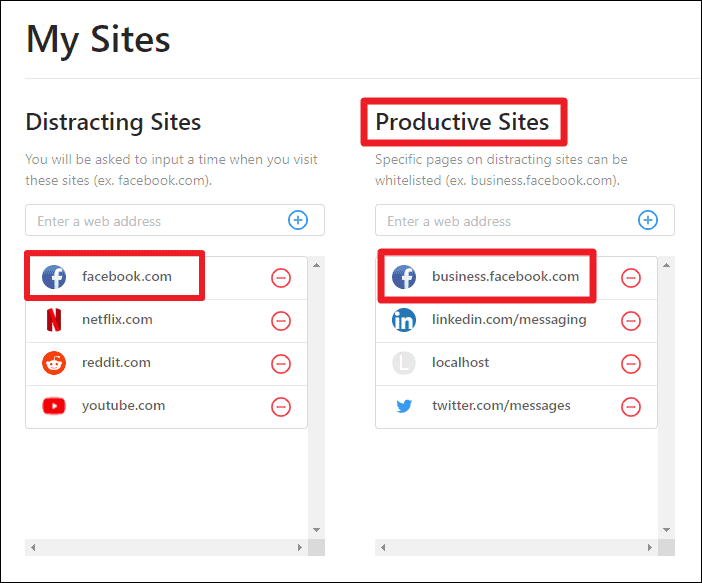The width and height of the screenshot is (702, 583).
Task: Click left arrow of Productive Sites horizontal scrollbar
Action: [383, 548]
